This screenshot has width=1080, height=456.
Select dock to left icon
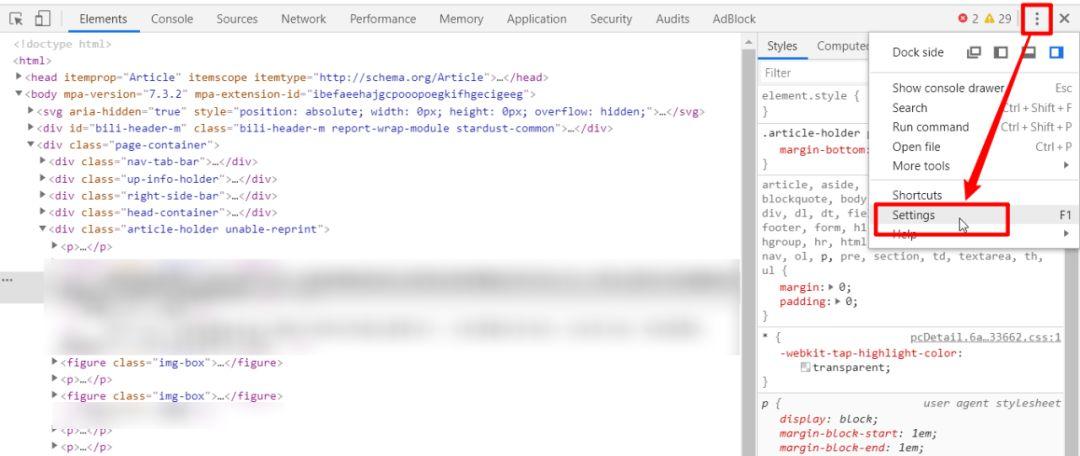point(1001,52)
